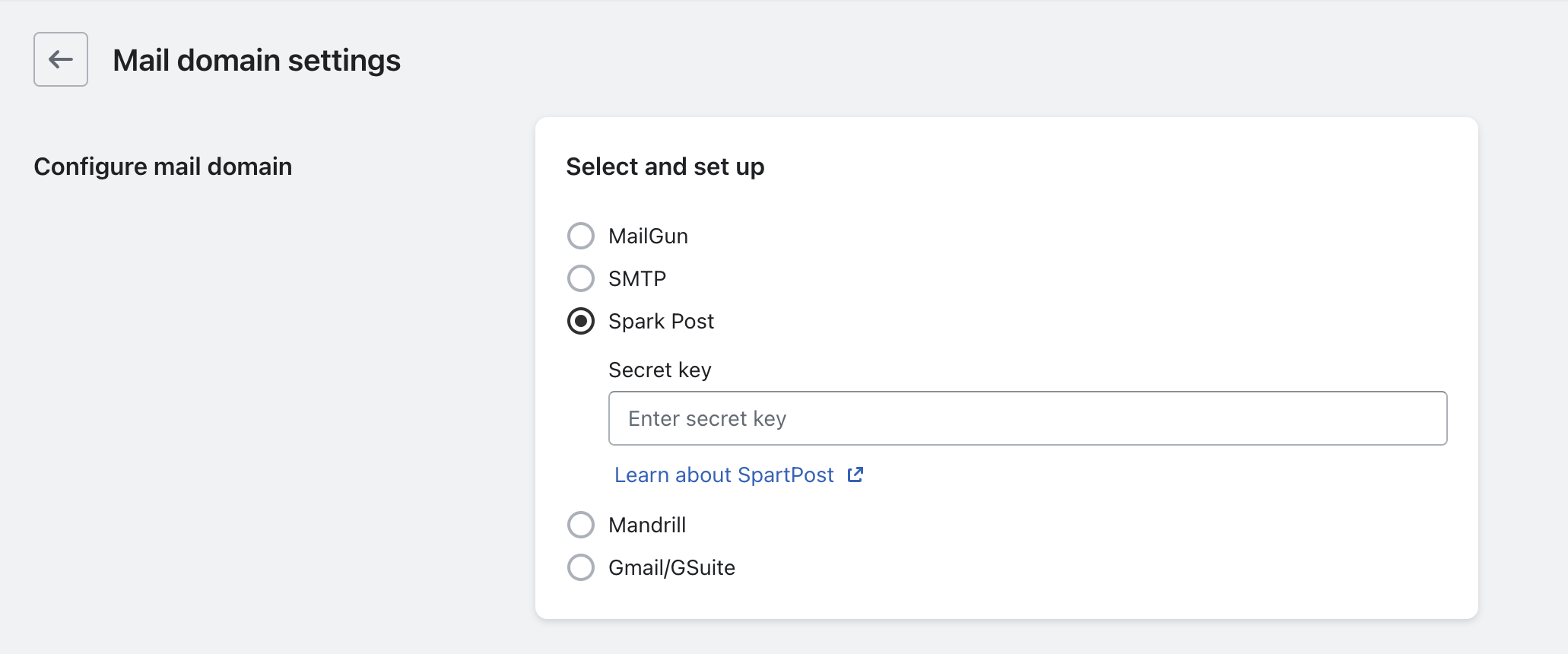Image resolution: width=1568 pixels, height=654 pixels.
Task: Pick the Mandrill radio option
Action: [x=581, y=525]
